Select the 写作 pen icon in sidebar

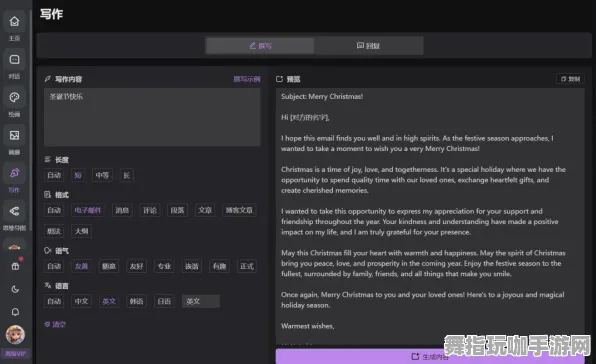[14, 173]
